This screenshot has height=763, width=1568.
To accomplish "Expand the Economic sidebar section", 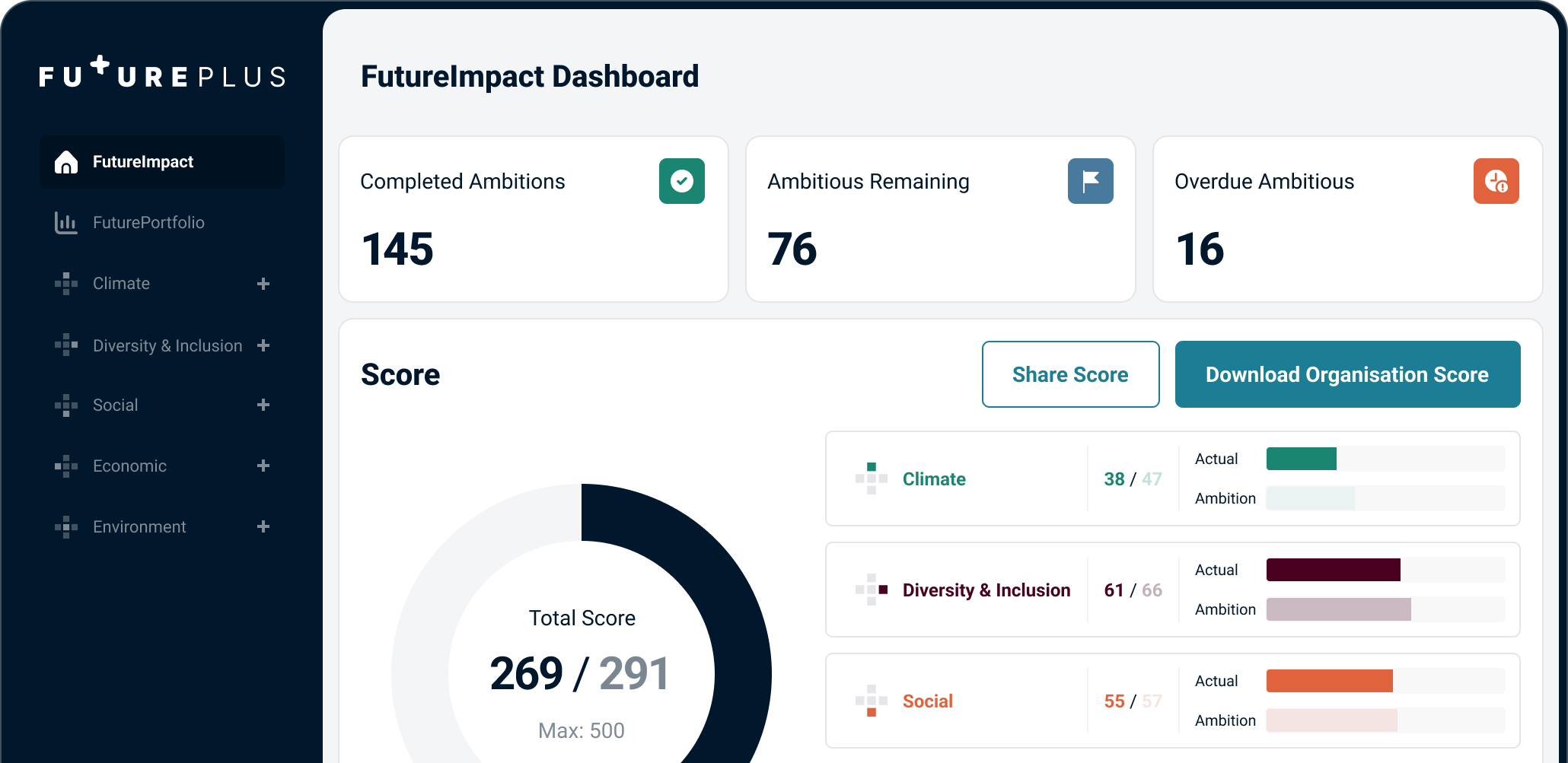I will click(x=263, y=466).
